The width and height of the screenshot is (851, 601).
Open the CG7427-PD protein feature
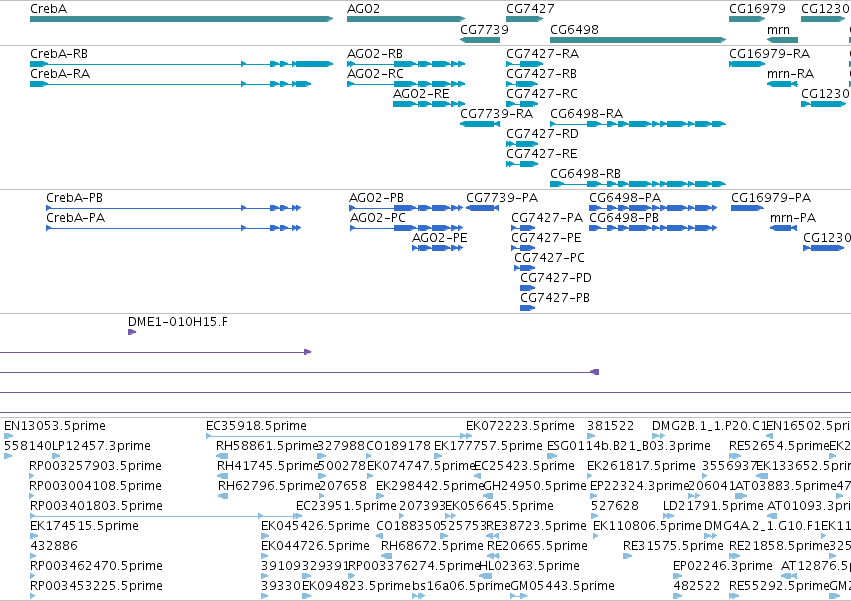(x=528, y=288)
